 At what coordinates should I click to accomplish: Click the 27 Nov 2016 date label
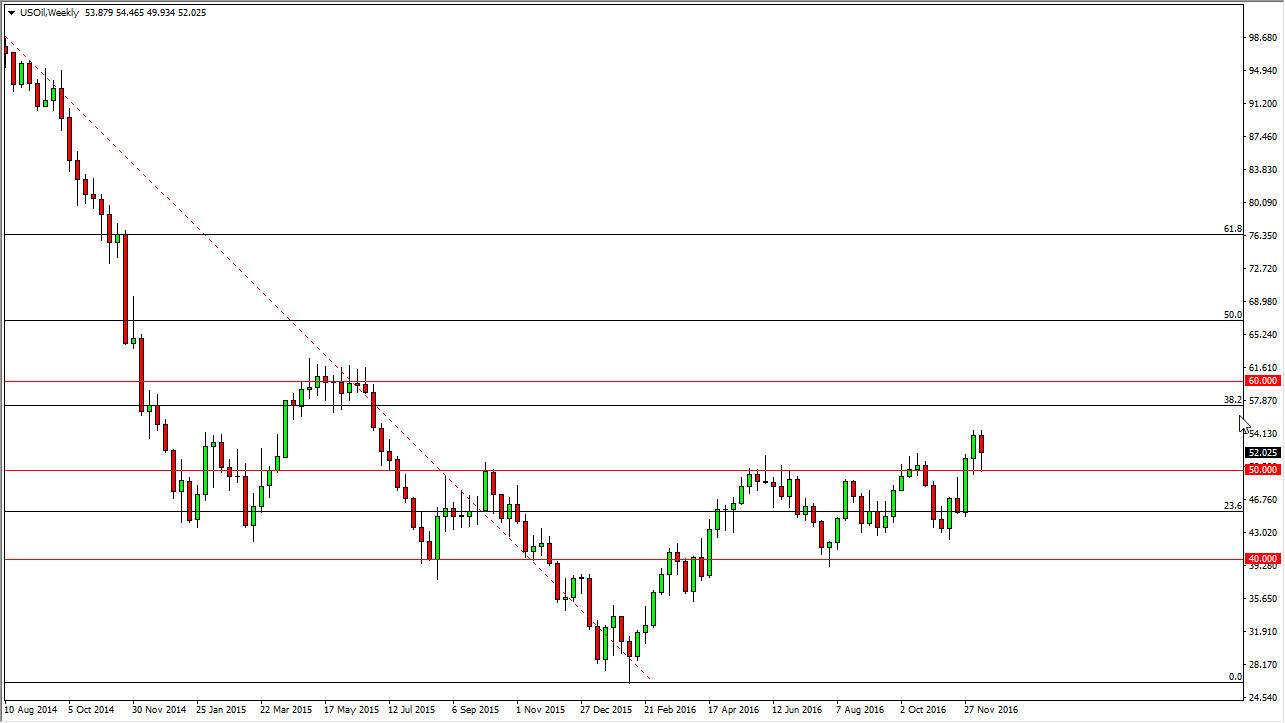(989, 710)
